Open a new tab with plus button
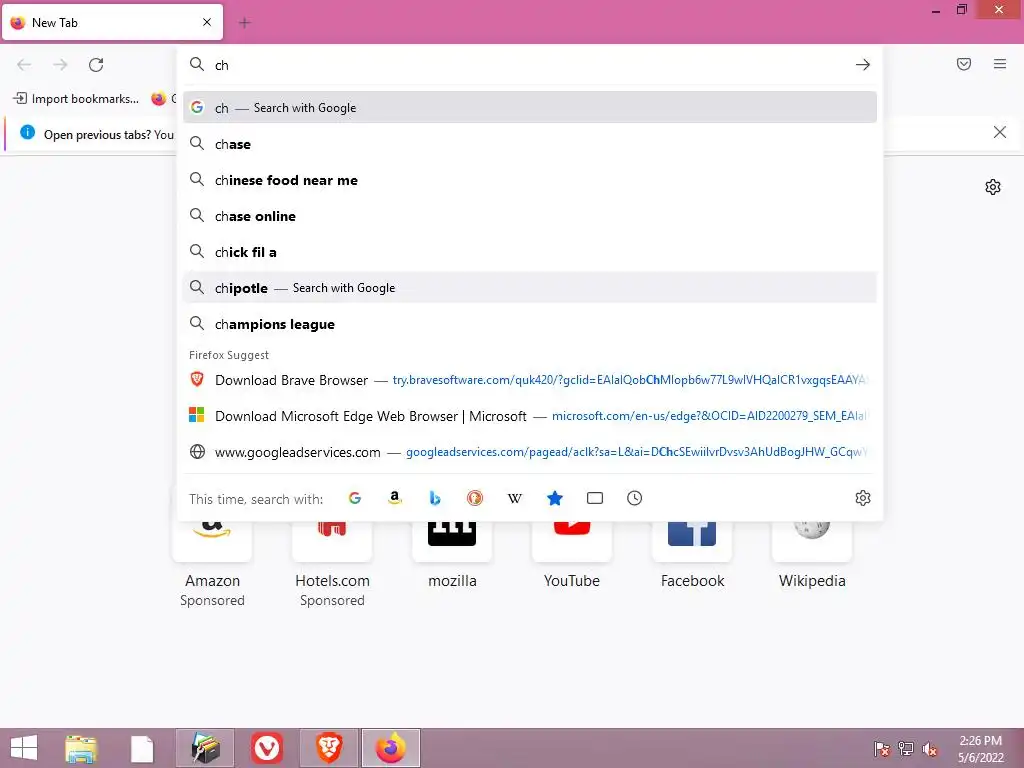The image size is (1024, 768). click(x=245, y=23)
